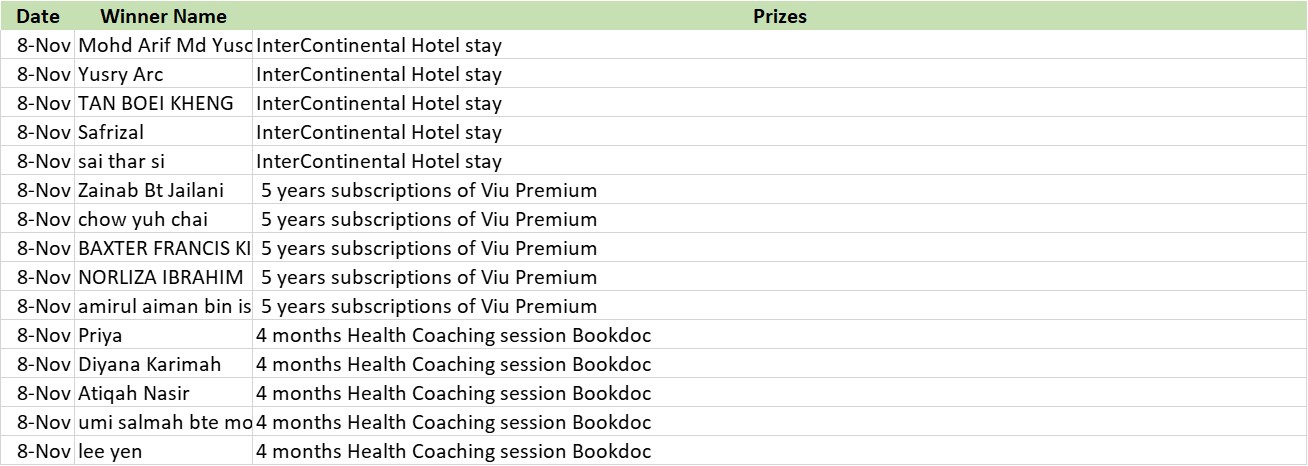
Task: Select the Winner Name header cell
Action: point(163,16)
